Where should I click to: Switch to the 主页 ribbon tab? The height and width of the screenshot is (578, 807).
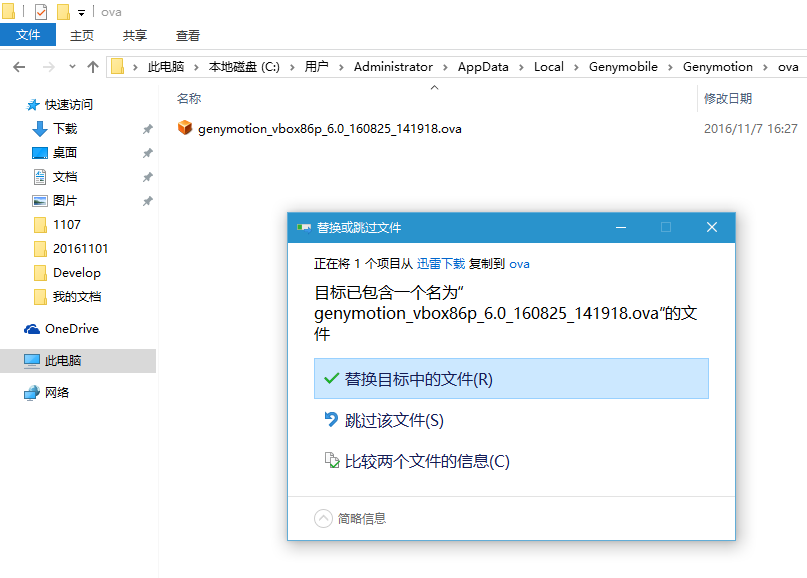click(82, 35)
